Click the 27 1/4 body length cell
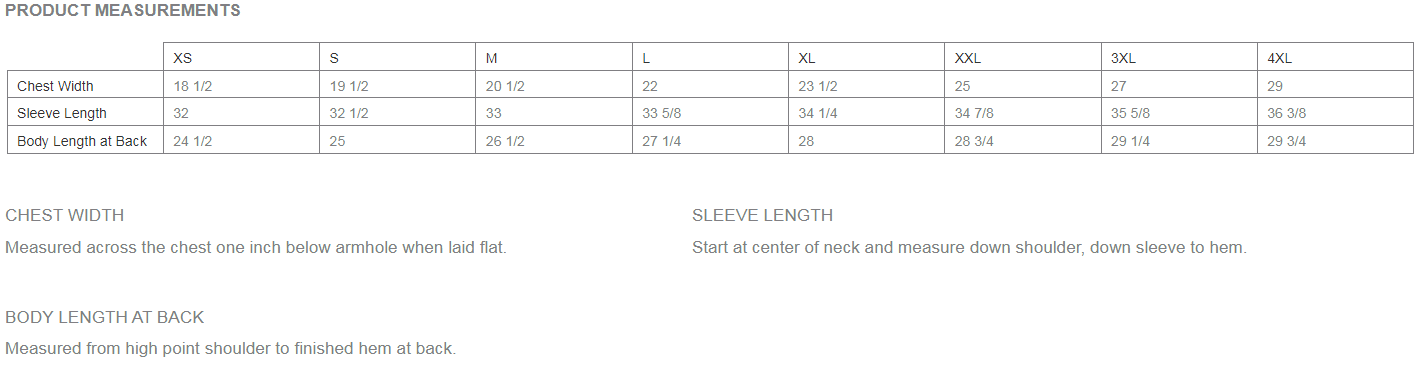The image size is (1420, 365). pos(710,141)
